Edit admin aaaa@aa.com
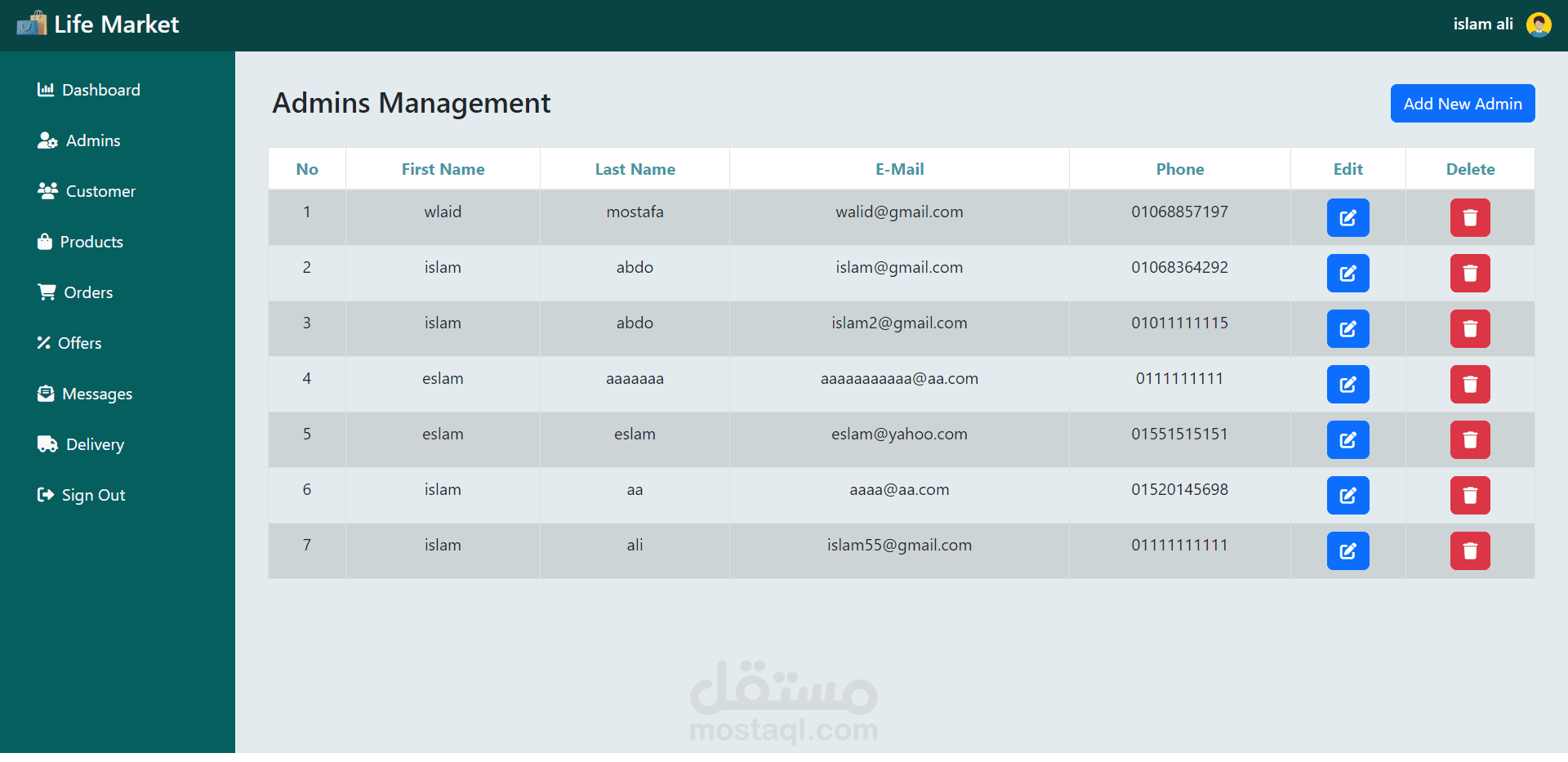The height and width of the screenshot is (762, 1568). (1347, 496)
